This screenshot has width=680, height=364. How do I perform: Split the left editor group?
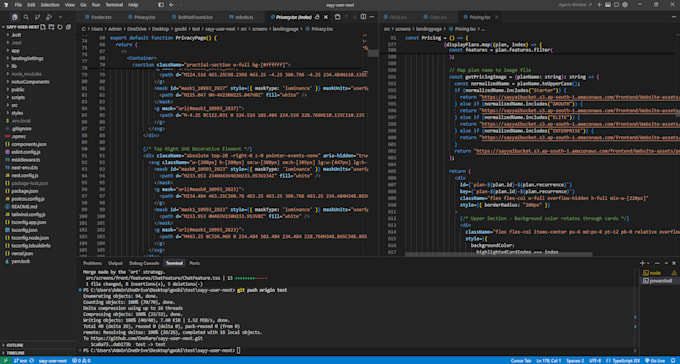click(x=363, y=17)
